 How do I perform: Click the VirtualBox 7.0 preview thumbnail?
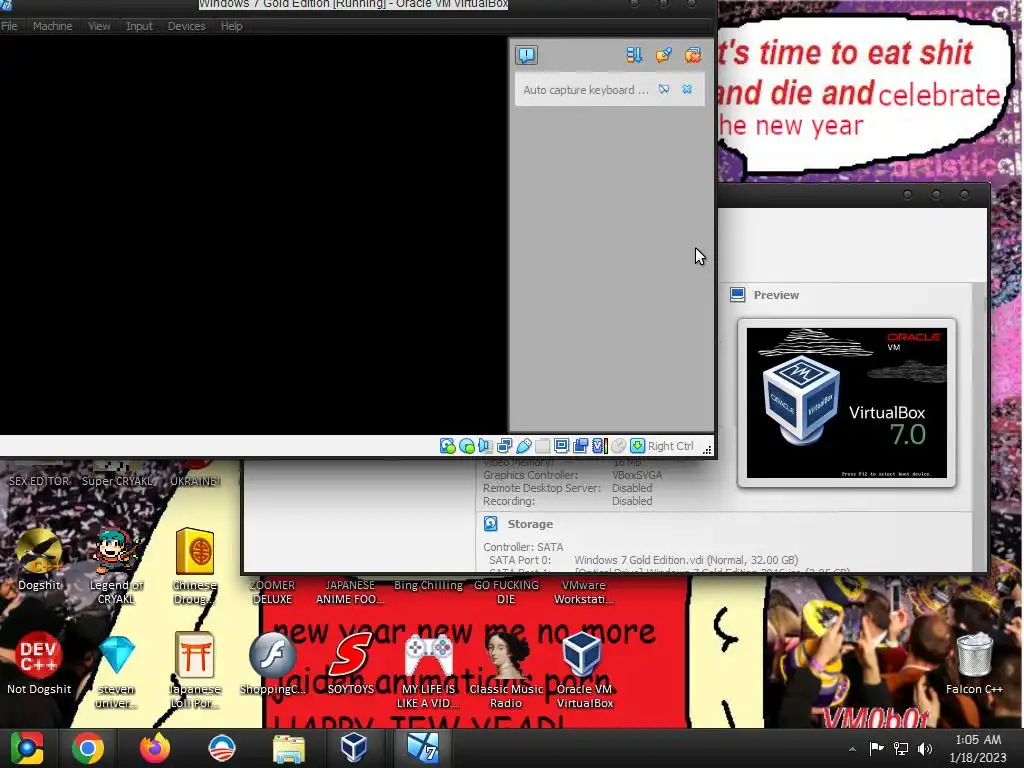(x=846, y=403)
